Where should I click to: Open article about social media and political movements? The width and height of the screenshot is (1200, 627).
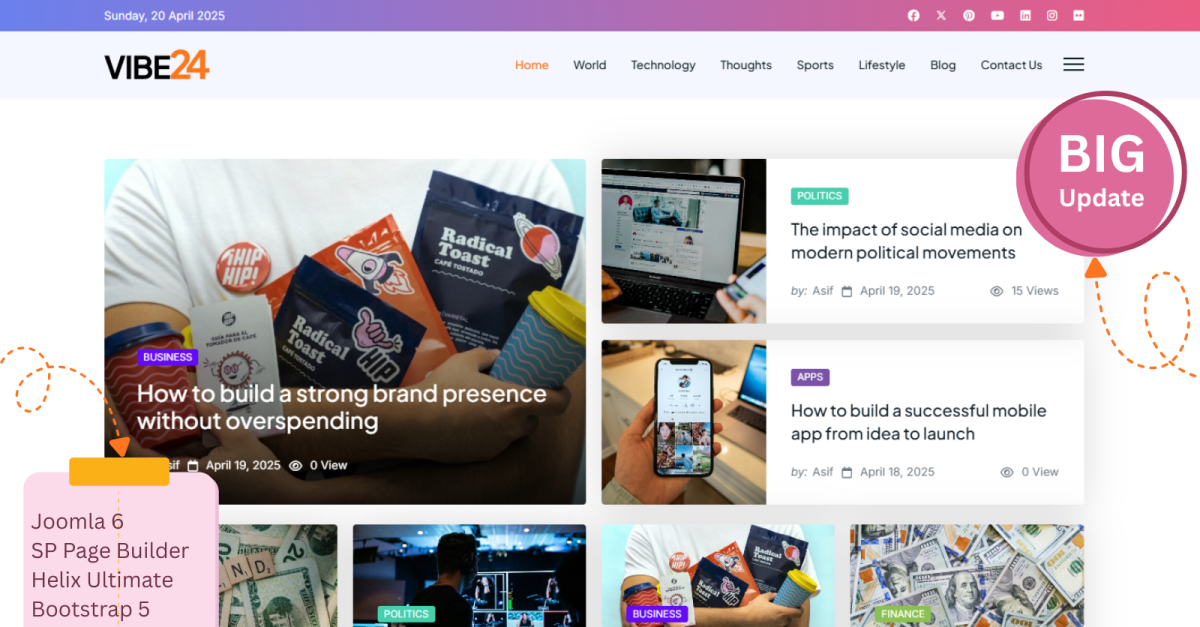point(907,241)
